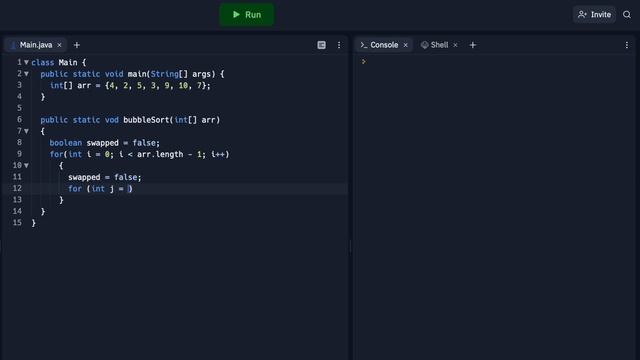Close the Console tab
The image size is (640, 360).
[x=405, y=45]
